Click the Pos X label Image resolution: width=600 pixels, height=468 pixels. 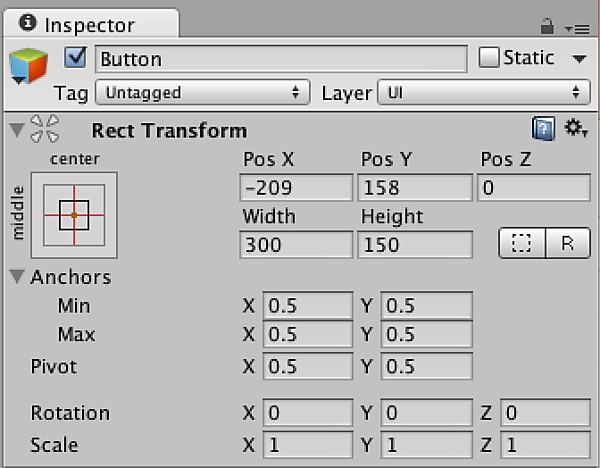[x=269, y=159]
